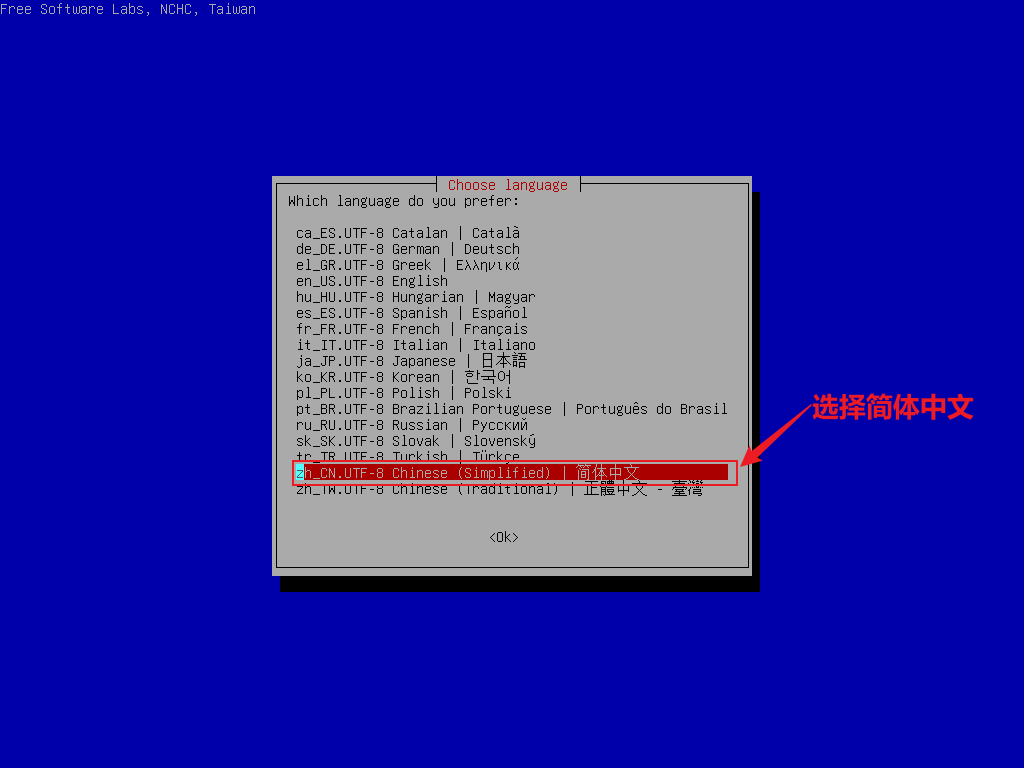
Task: Pick en_US.UTF-8 English language entry
Action: click(x=372, y=281)
